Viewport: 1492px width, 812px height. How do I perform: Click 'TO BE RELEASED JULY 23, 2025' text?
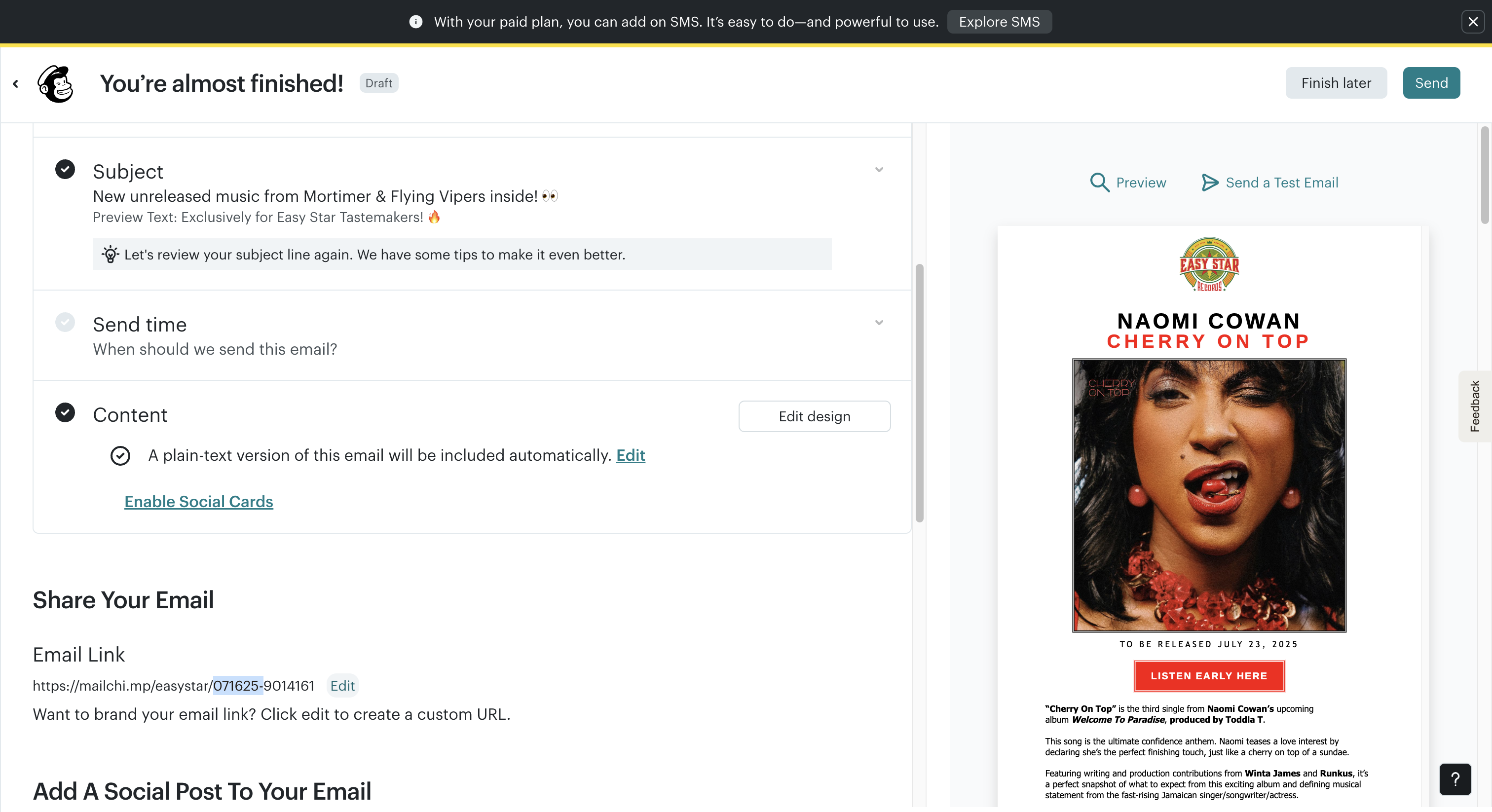[x=1209, y=644]
